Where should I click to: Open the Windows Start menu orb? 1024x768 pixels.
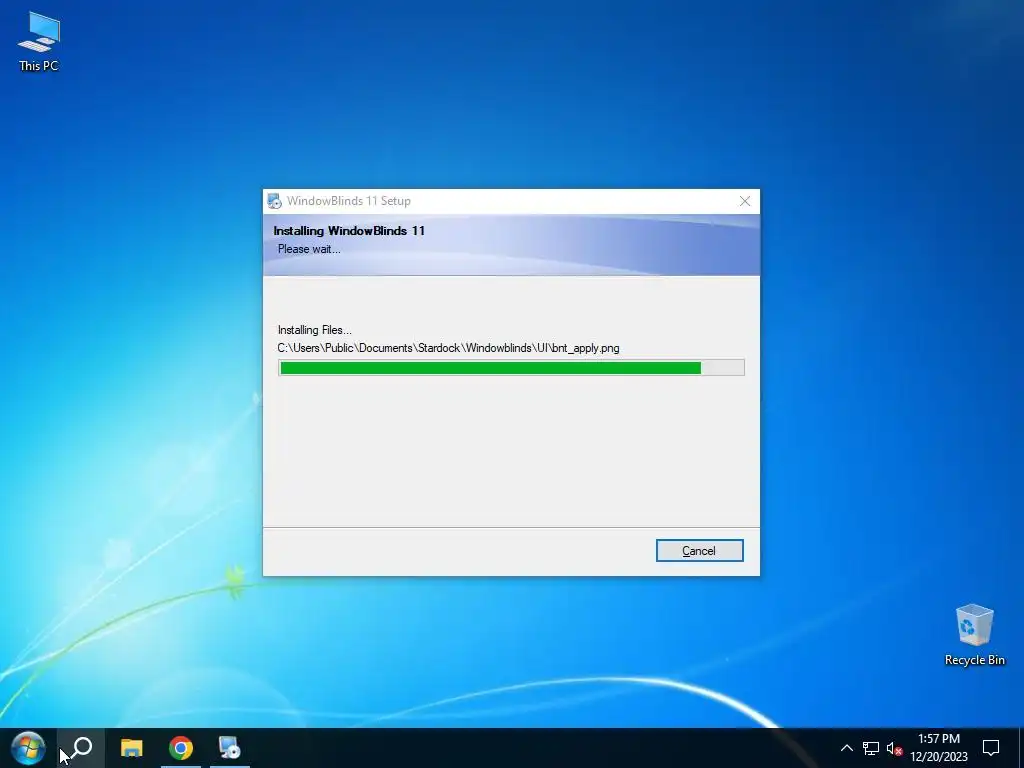[28, 748]
